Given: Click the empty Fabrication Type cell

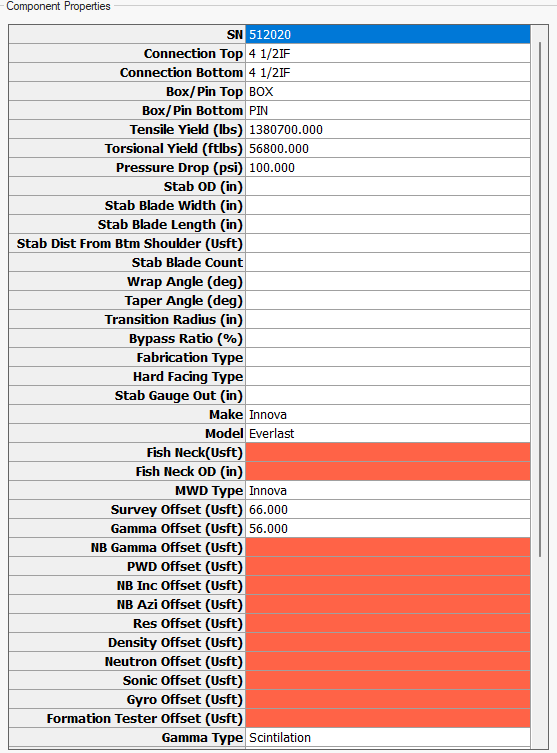Looking at the screenshot, I should [x=388, y=358].
